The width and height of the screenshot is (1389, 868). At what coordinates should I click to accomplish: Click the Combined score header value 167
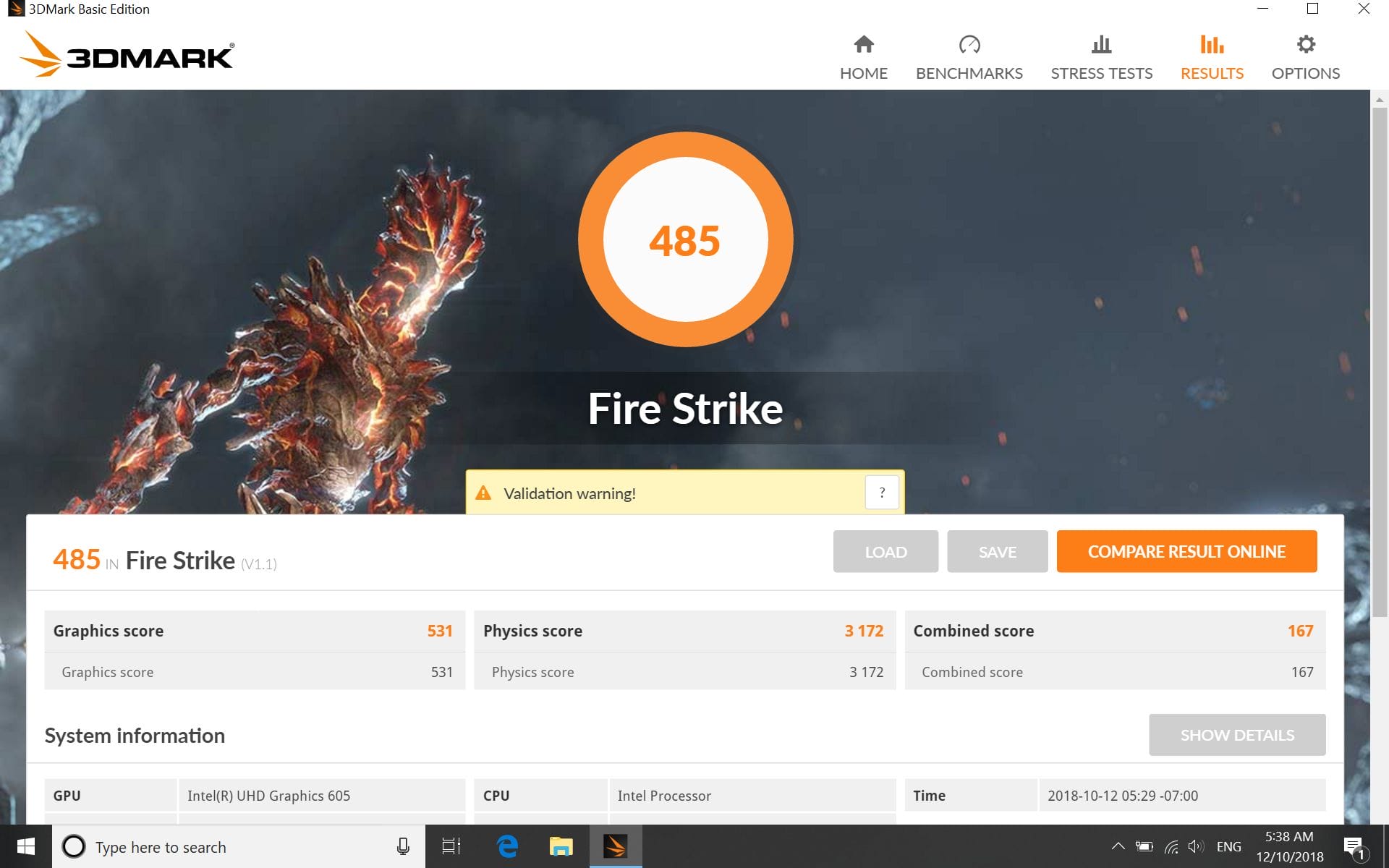(x=1300, y=631)
